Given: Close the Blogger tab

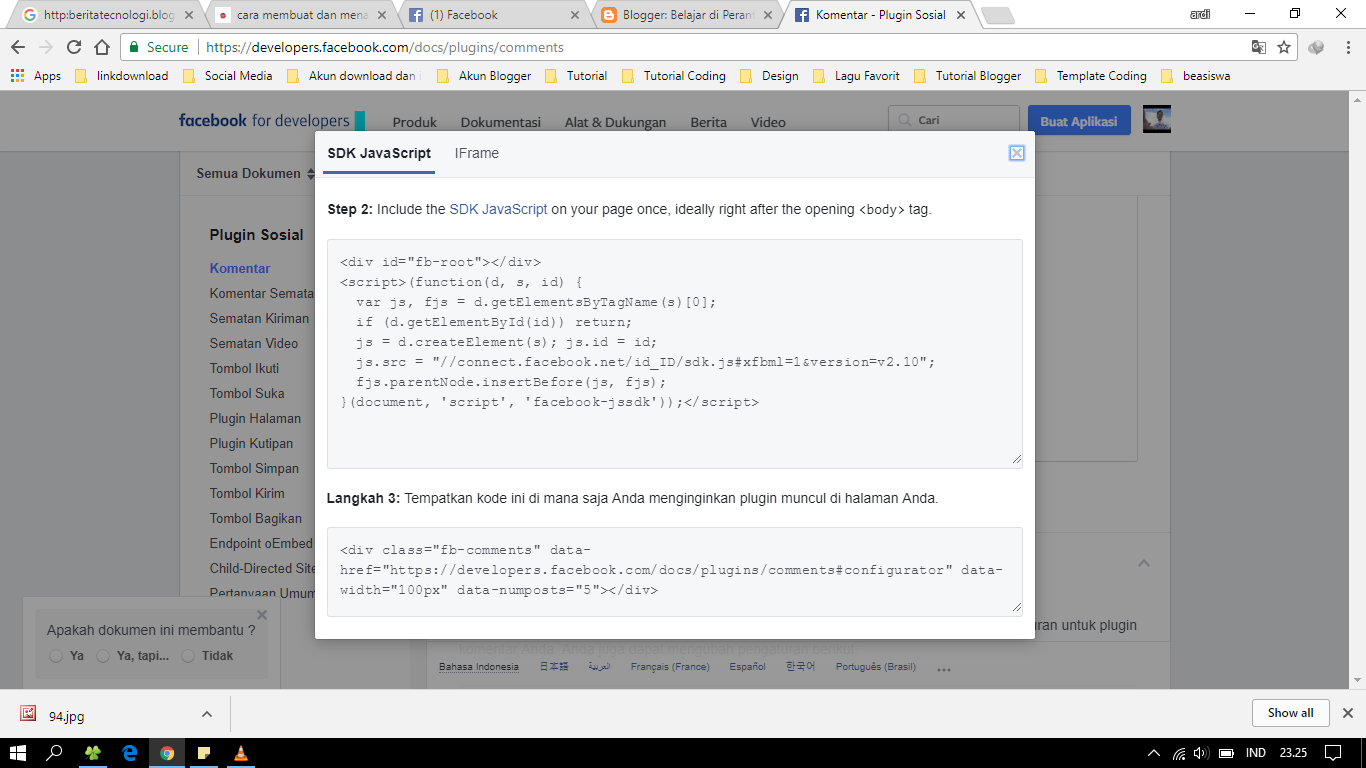Looking at the screenshot, I should tap(767, 15).
